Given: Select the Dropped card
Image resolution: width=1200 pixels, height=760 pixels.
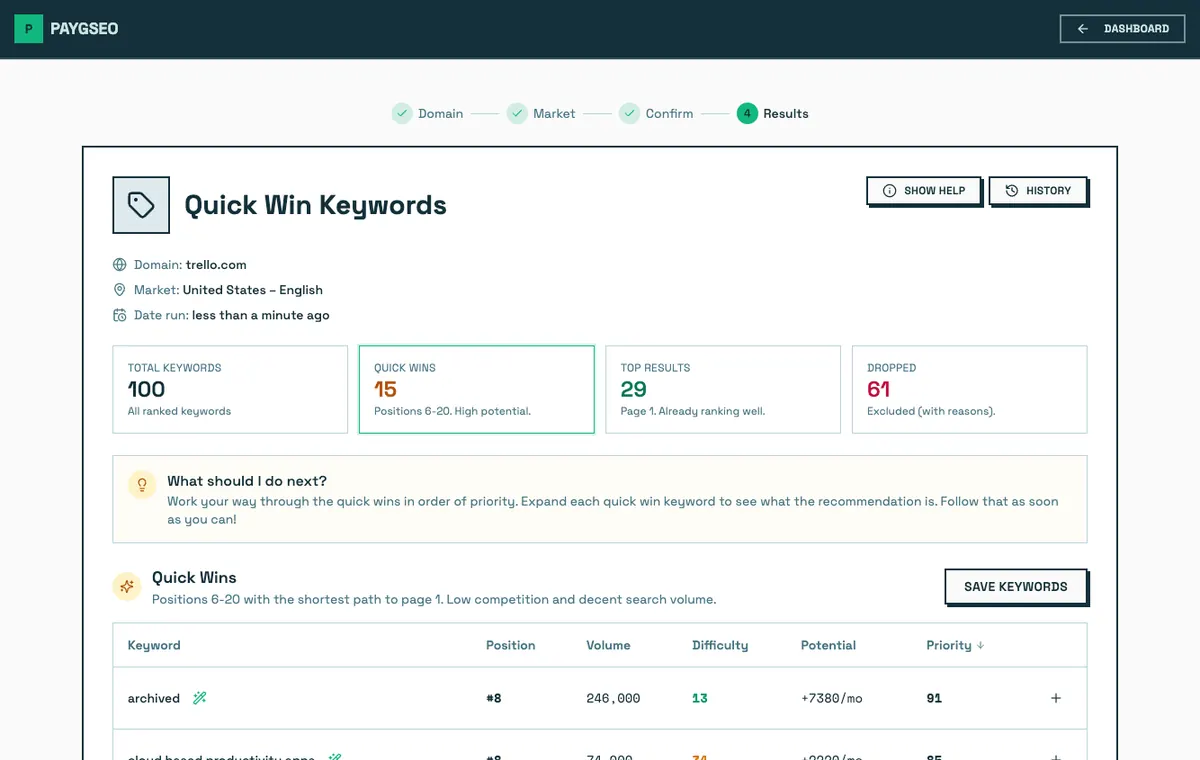Looking at the screenshot, I should coord(969,390).
